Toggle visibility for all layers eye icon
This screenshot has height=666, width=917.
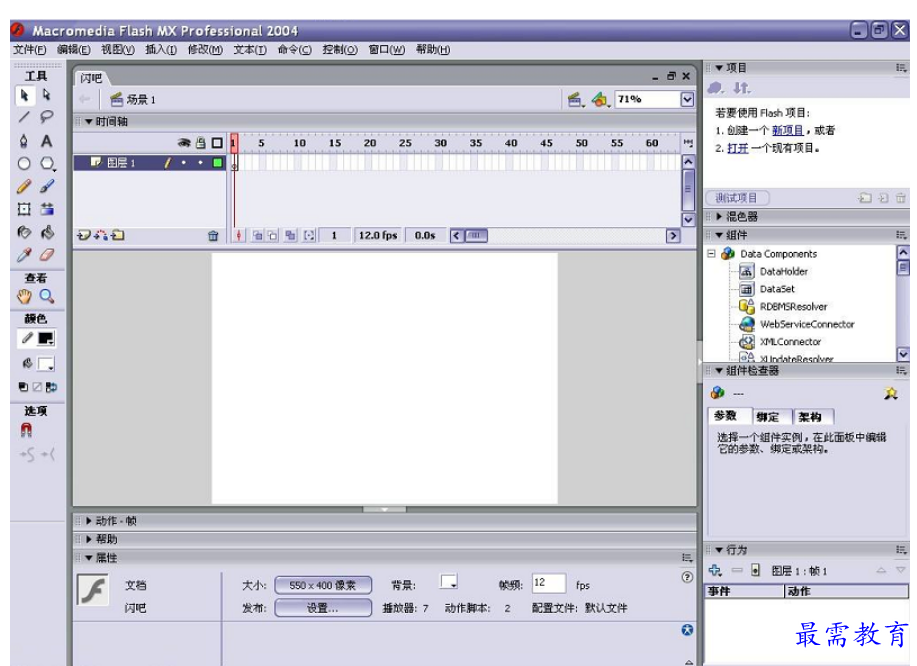point(184,143)
